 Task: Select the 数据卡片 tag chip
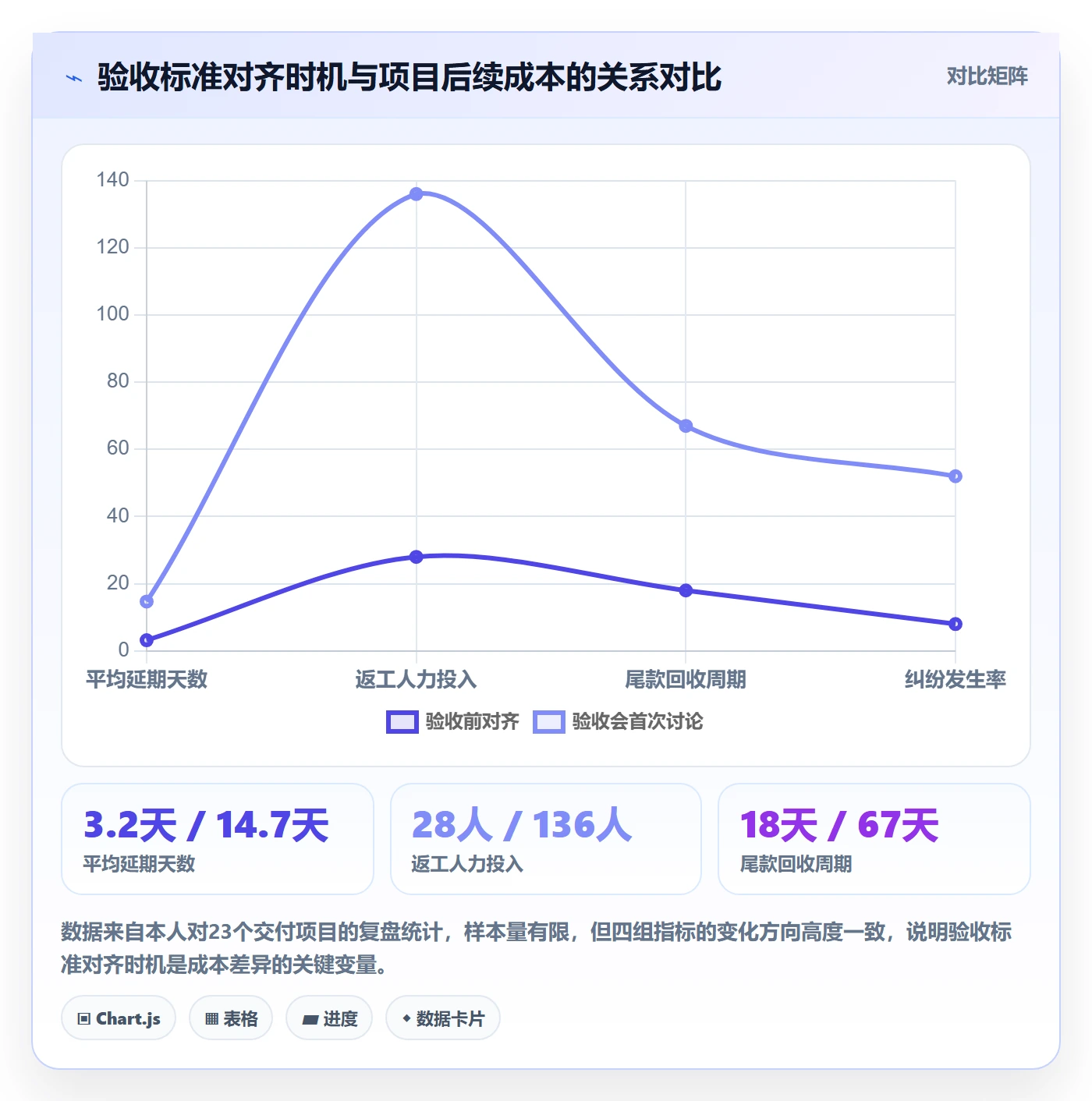443,1018
